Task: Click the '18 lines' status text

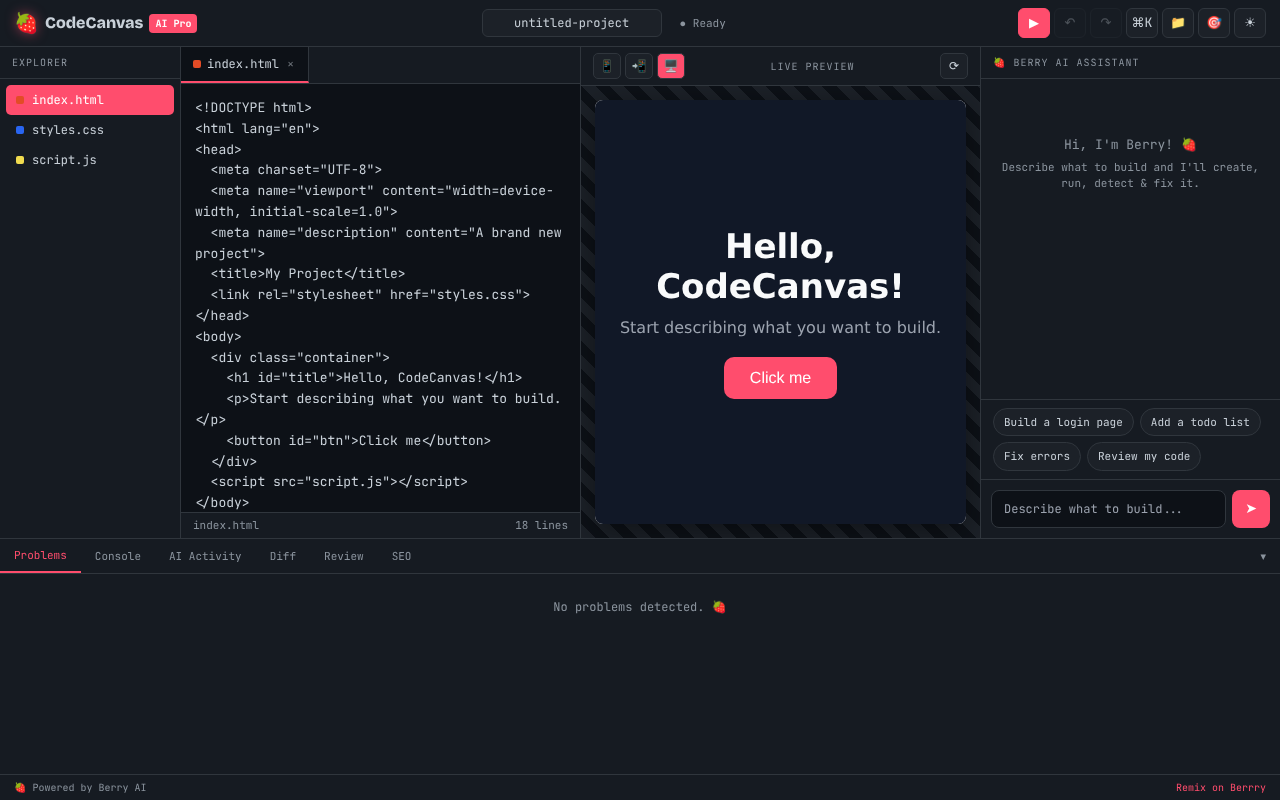Action: (x=541, y=526)
